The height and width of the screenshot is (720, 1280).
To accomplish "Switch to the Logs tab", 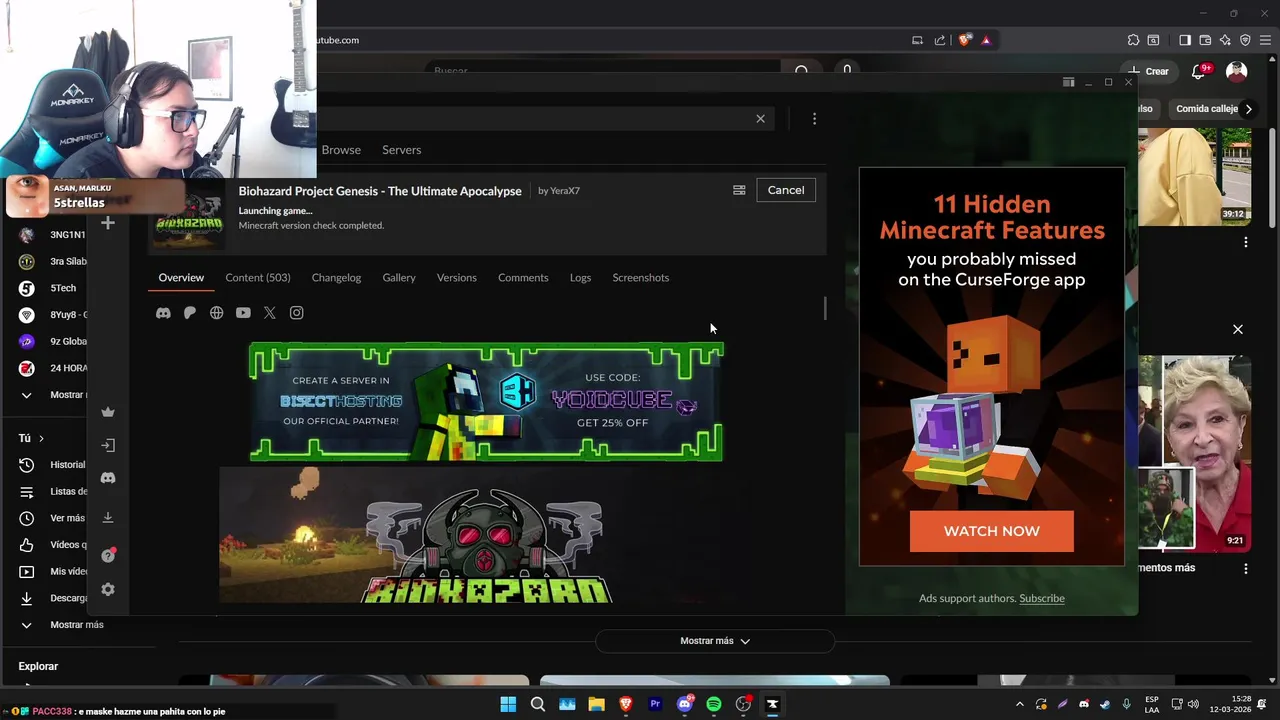I will click(x=580, y=278).
